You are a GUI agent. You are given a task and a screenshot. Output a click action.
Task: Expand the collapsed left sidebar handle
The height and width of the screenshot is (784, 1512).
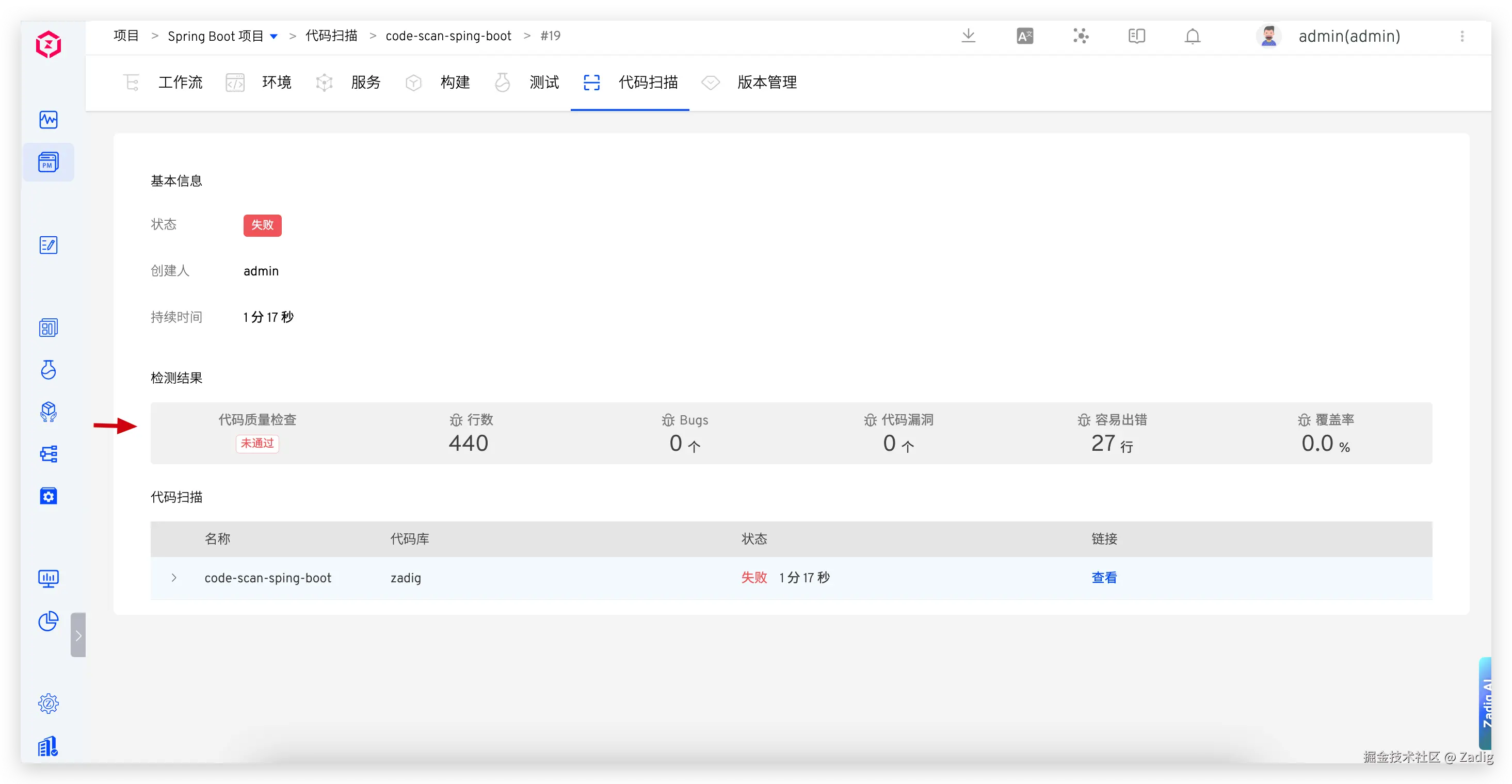coord(78,635)
